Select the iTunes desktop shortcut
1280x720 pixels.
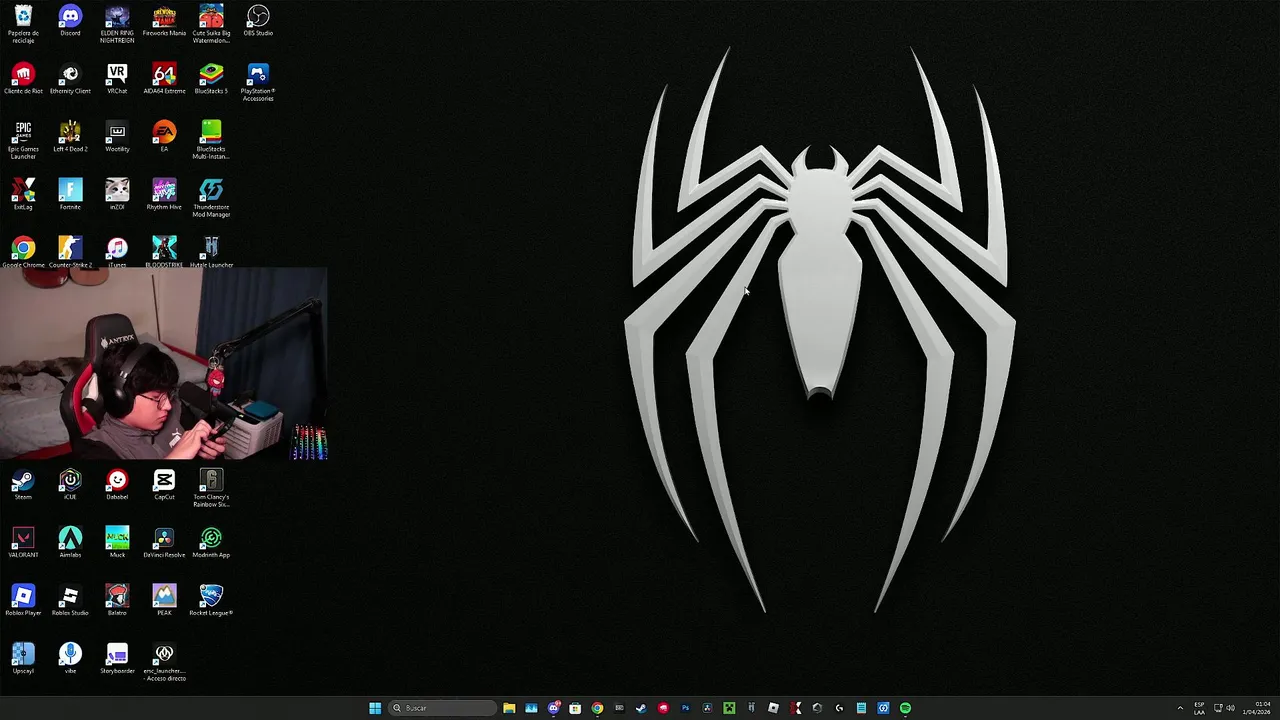(117, 252)
